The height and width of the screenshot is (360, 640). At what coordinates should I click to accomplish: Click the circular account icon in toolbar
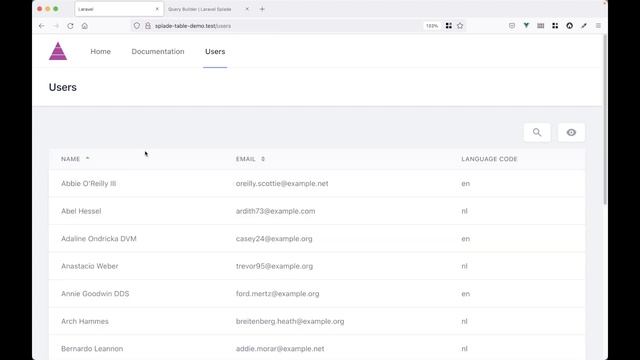569,26
